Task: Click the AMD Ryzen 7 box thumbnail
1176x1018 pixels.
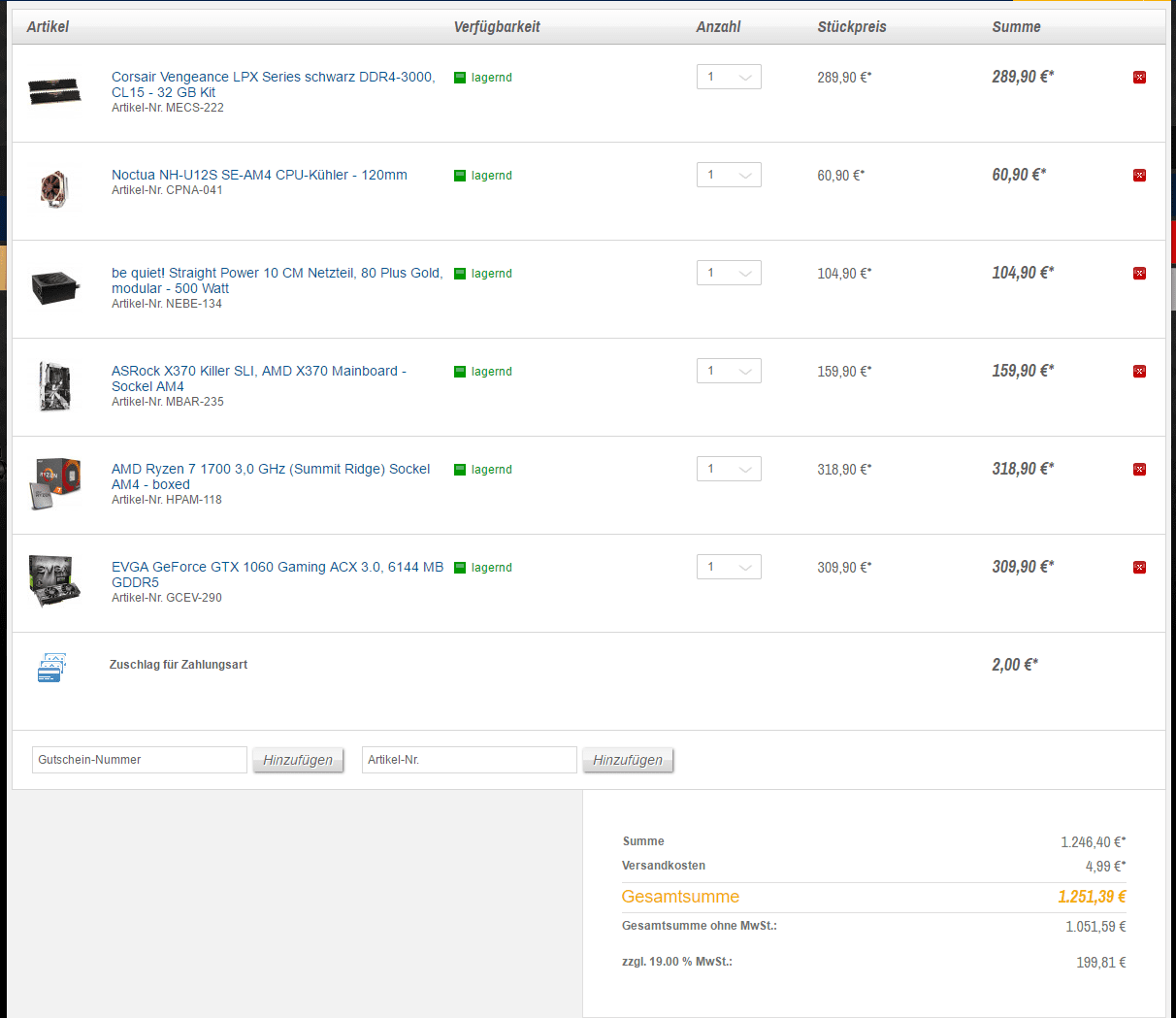Action: (54, 482)
